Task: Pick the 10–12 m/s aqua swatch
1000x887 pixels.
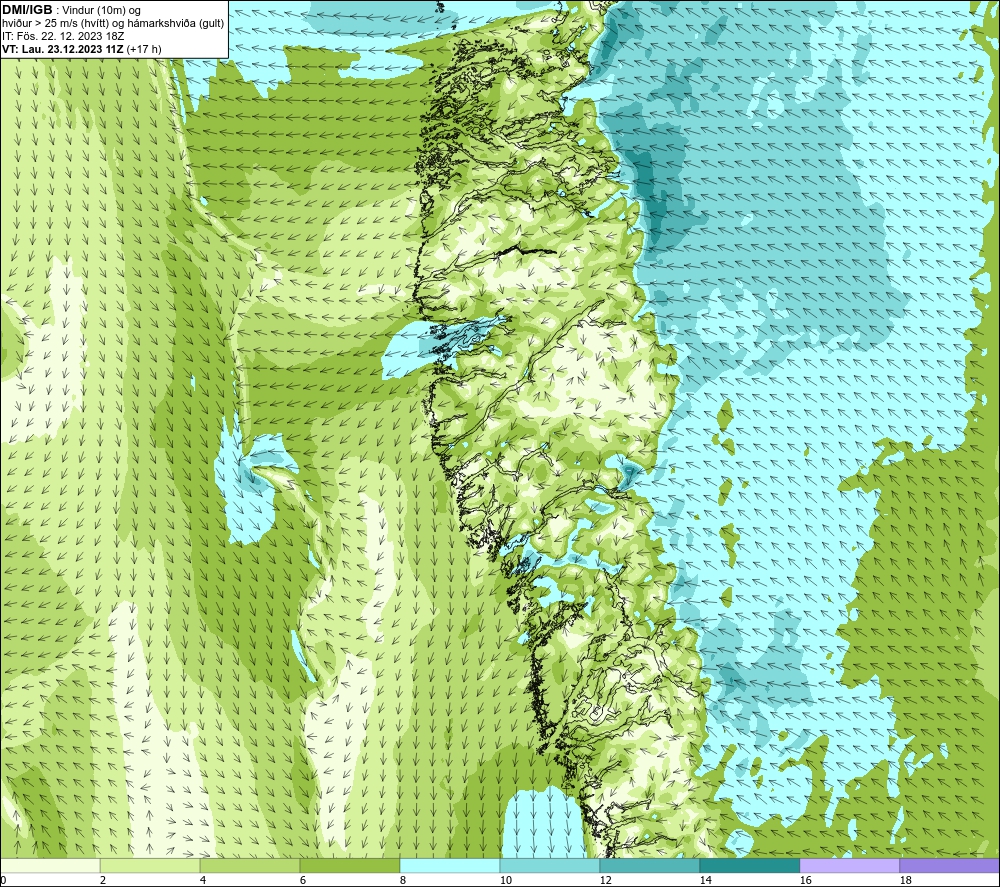Action: tap(550, 866)
